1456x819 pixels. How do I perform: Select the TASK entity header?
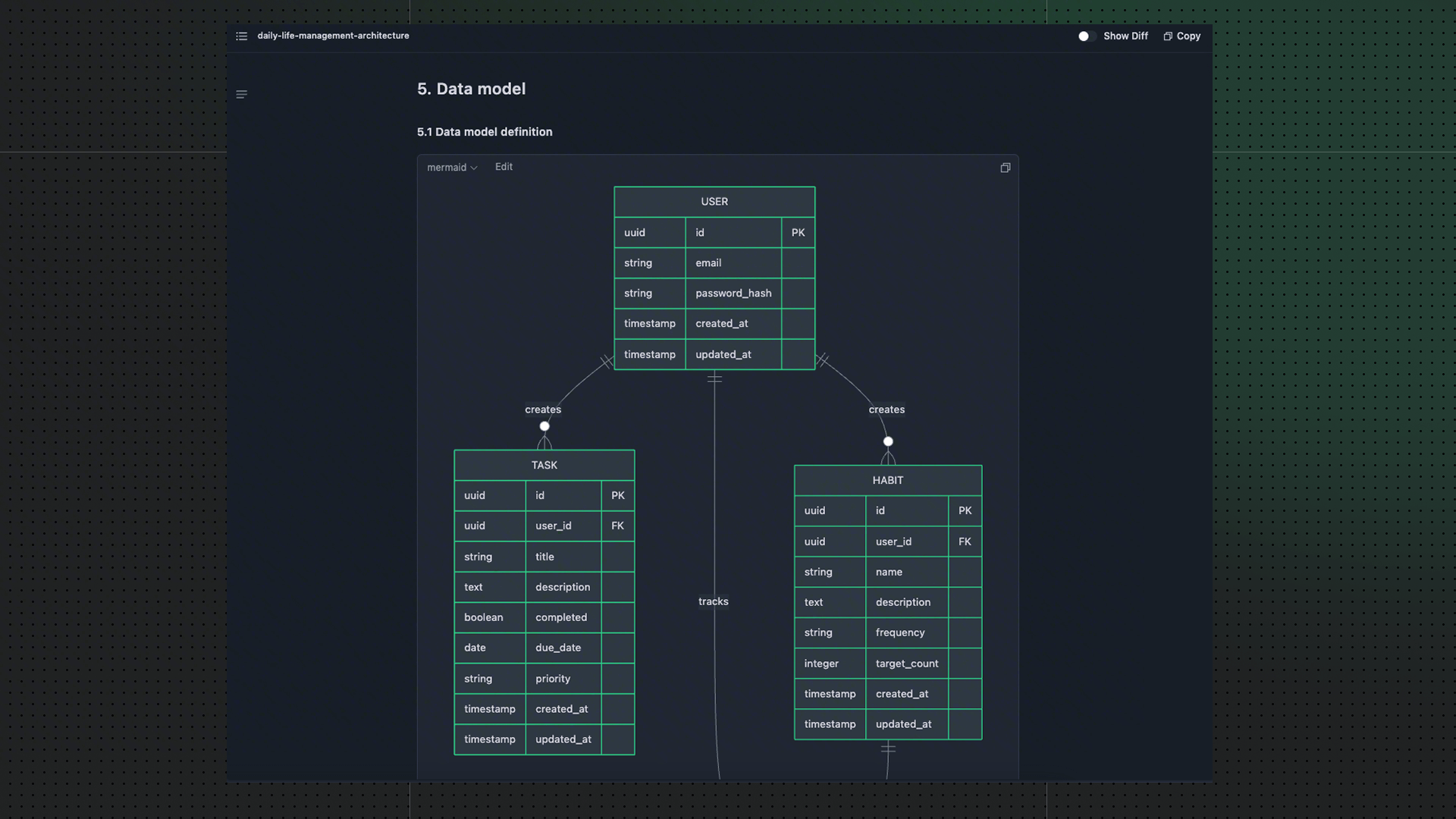[x=544, y=465]
